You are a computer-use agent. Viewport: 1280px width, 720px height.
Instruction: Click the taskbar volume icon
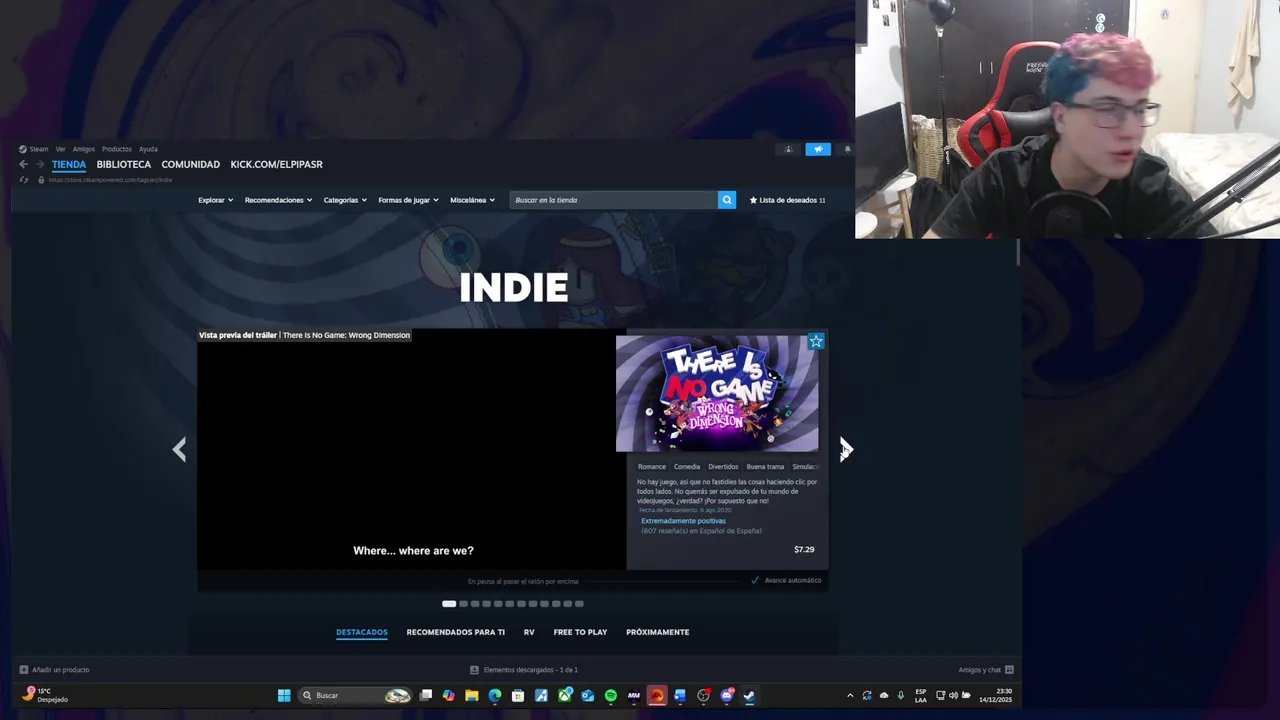[x=953, y=695]
